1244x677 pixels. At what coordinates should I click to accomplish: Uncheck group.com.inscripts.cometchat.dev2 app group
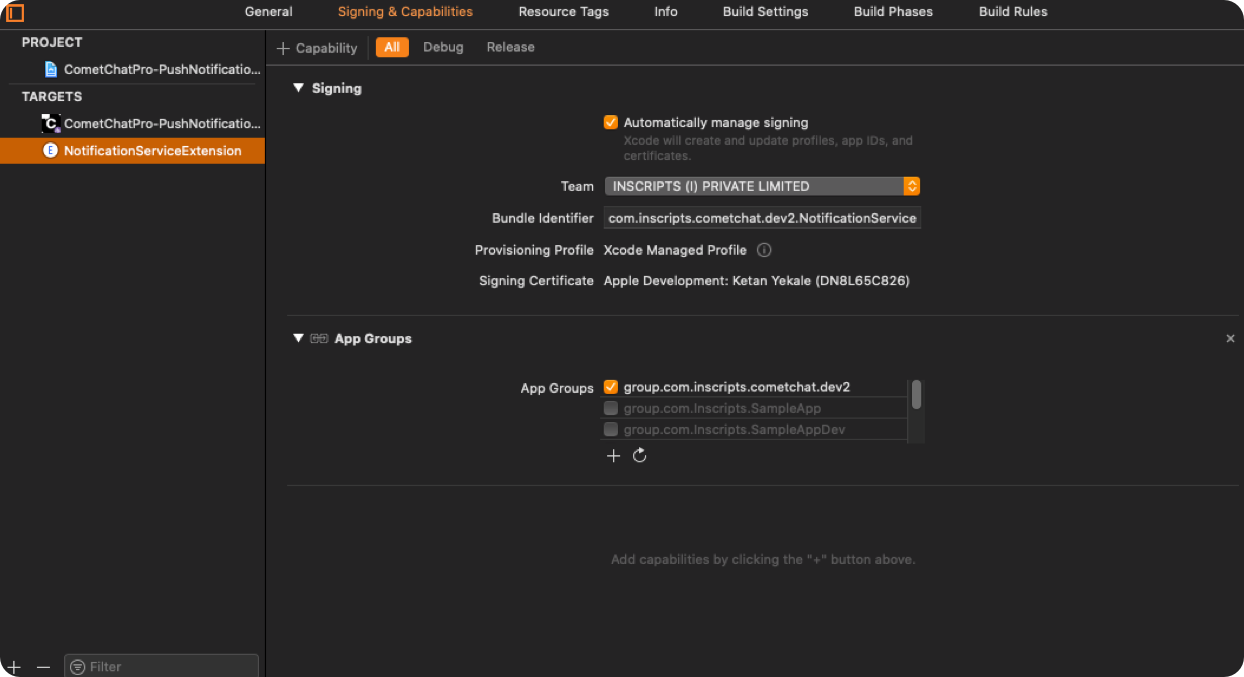pos(611,388)
